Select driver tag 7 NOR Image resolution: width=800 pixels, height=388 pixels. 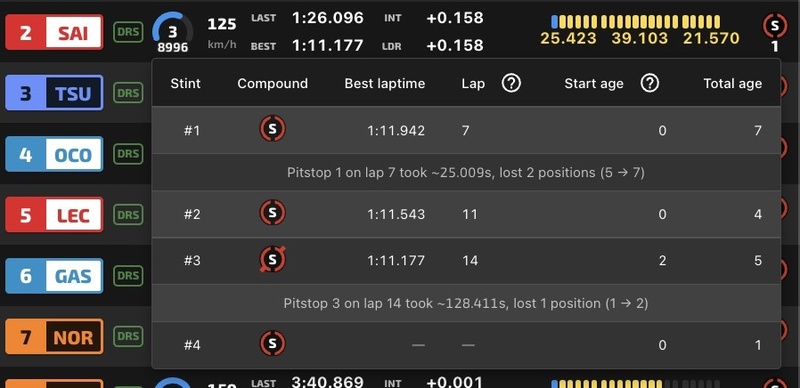point(54,336)
